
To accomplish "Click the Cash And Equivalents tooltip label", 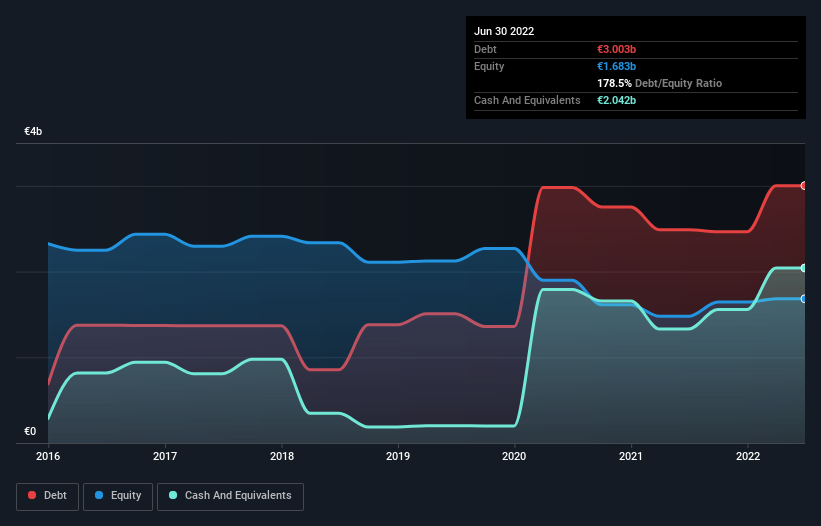I will point(527,100).
